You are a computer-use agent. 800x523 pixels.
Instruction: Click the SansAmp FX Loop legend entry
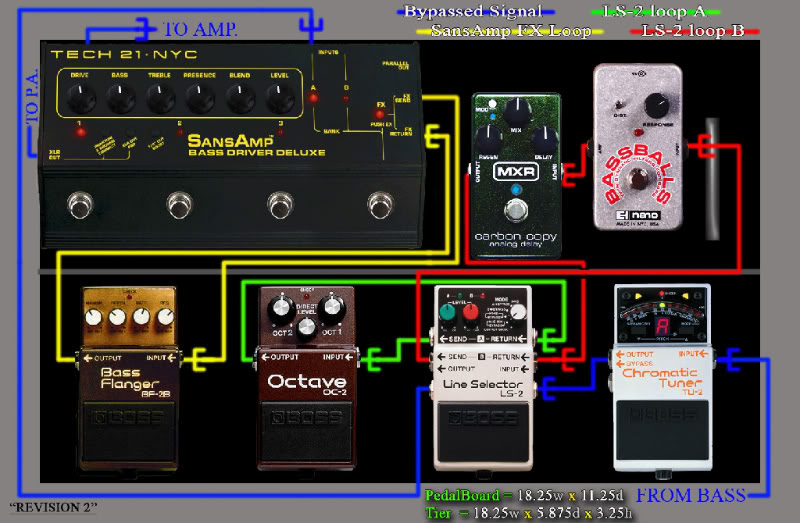(x=511, y=31)
